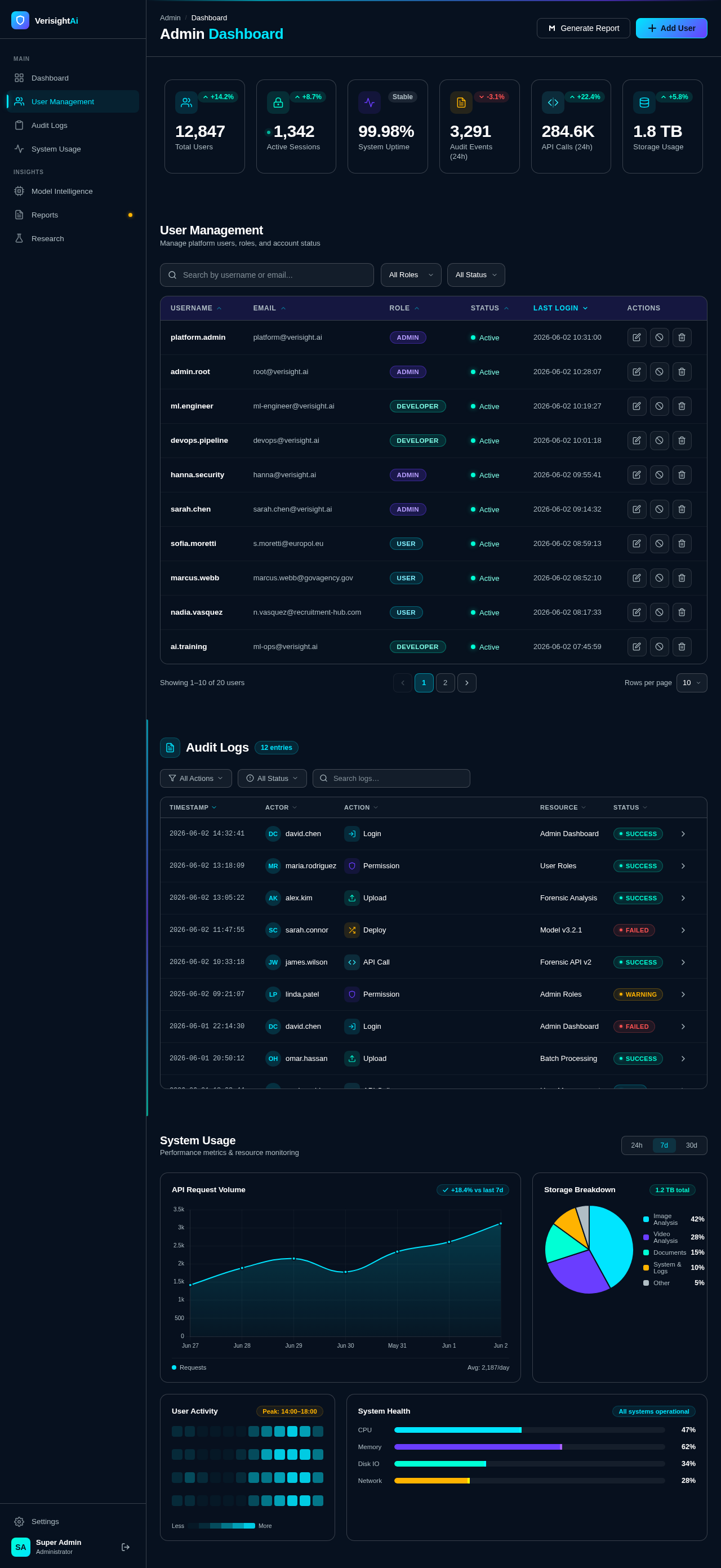This screenshot has width=721, height=1568.
Task: Select the 7d time range
Action: [665, 1145]
